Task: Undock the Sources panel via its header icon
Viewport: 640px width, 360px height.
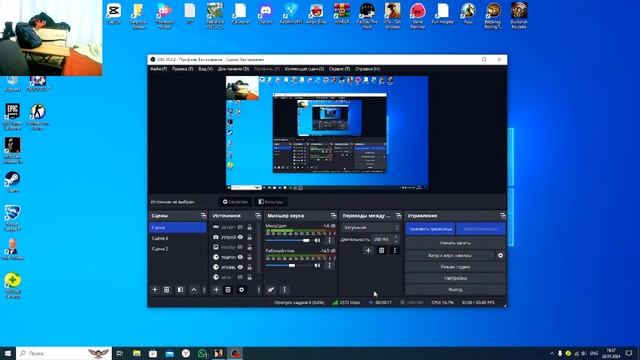Action: point(258,216)
